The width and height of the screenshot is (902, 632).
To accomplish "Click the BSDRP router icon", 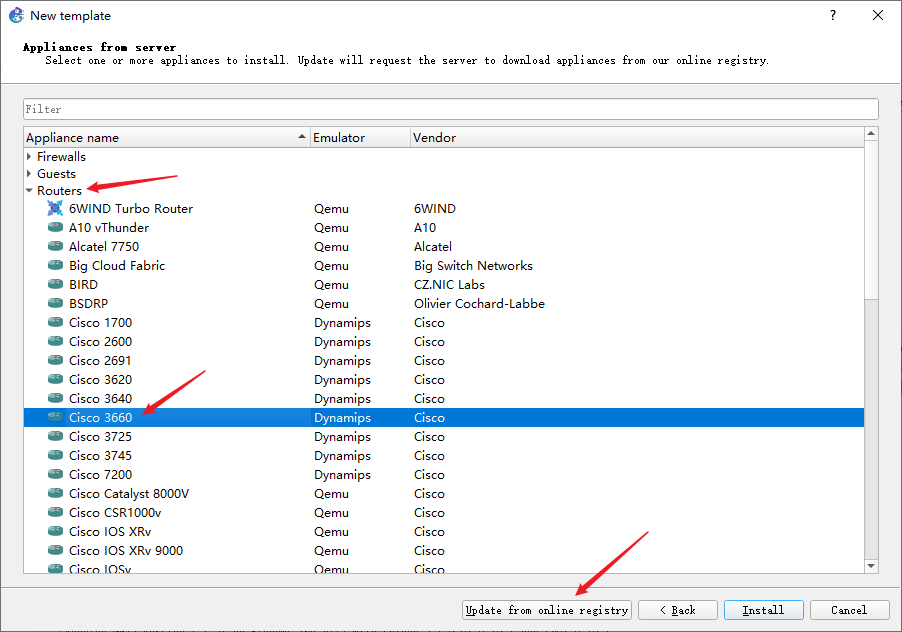I will pyautogui.click(x=55, y=303).
